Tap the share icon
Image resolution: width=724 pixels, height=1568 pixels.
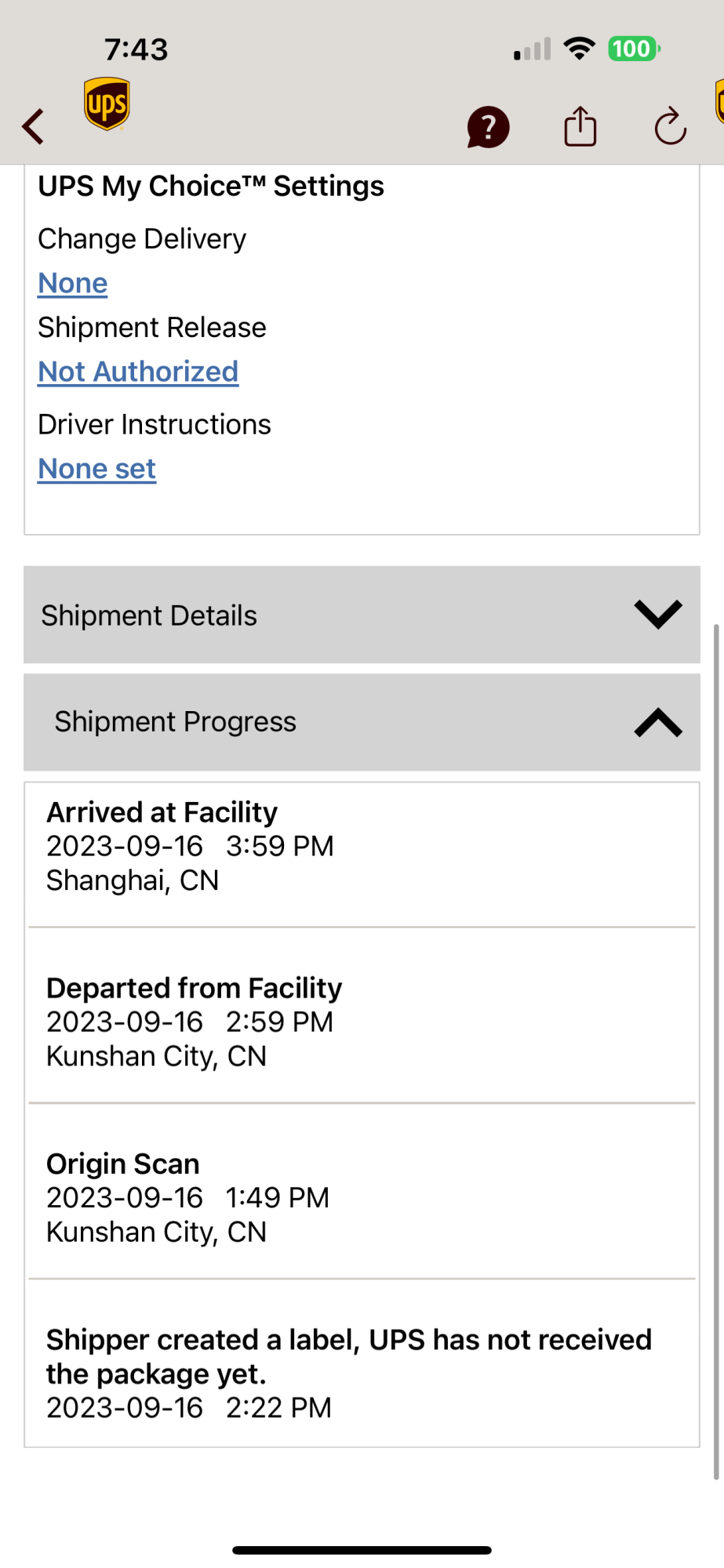click(580, 126)
